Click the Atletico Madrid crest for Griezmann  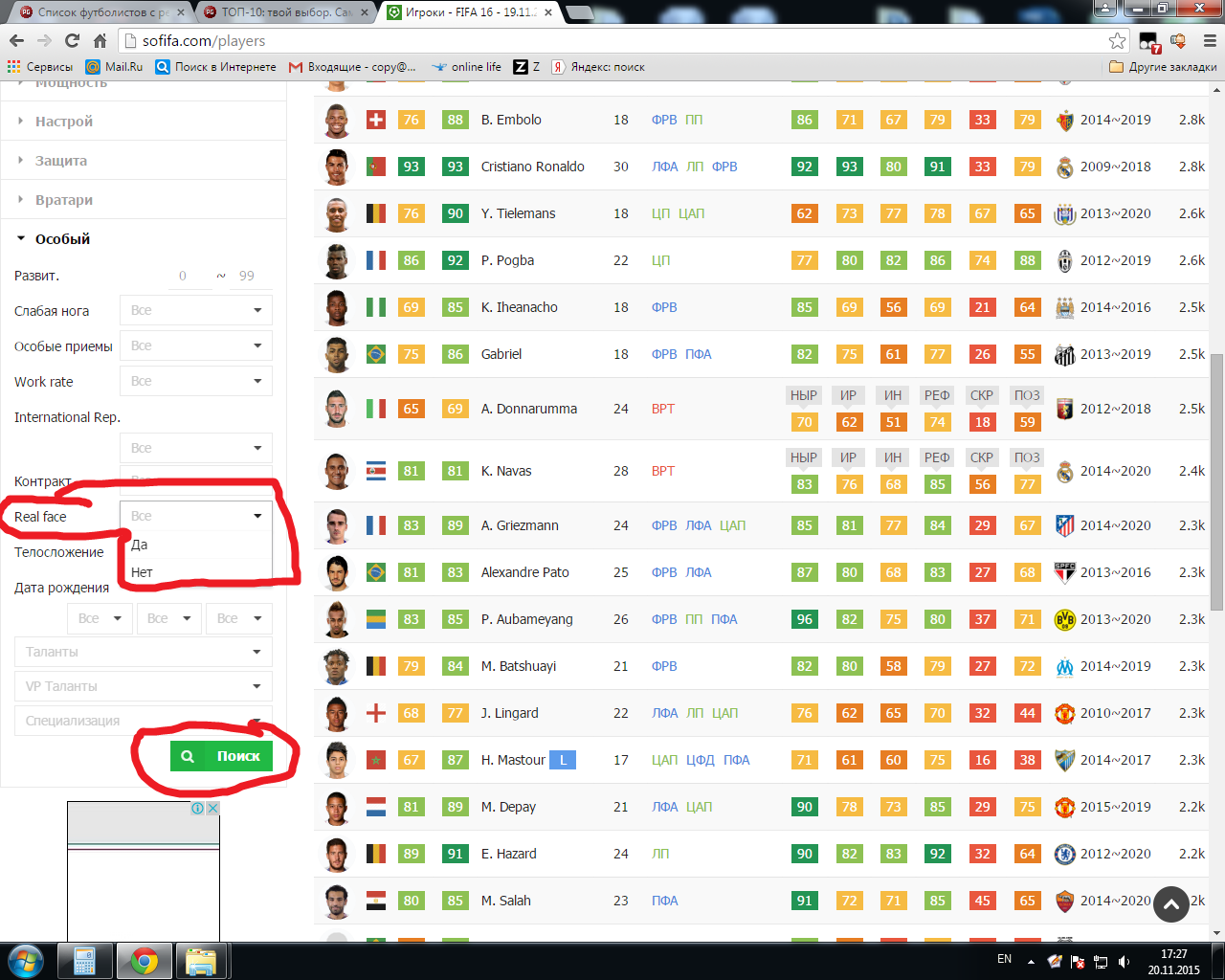1065,525
